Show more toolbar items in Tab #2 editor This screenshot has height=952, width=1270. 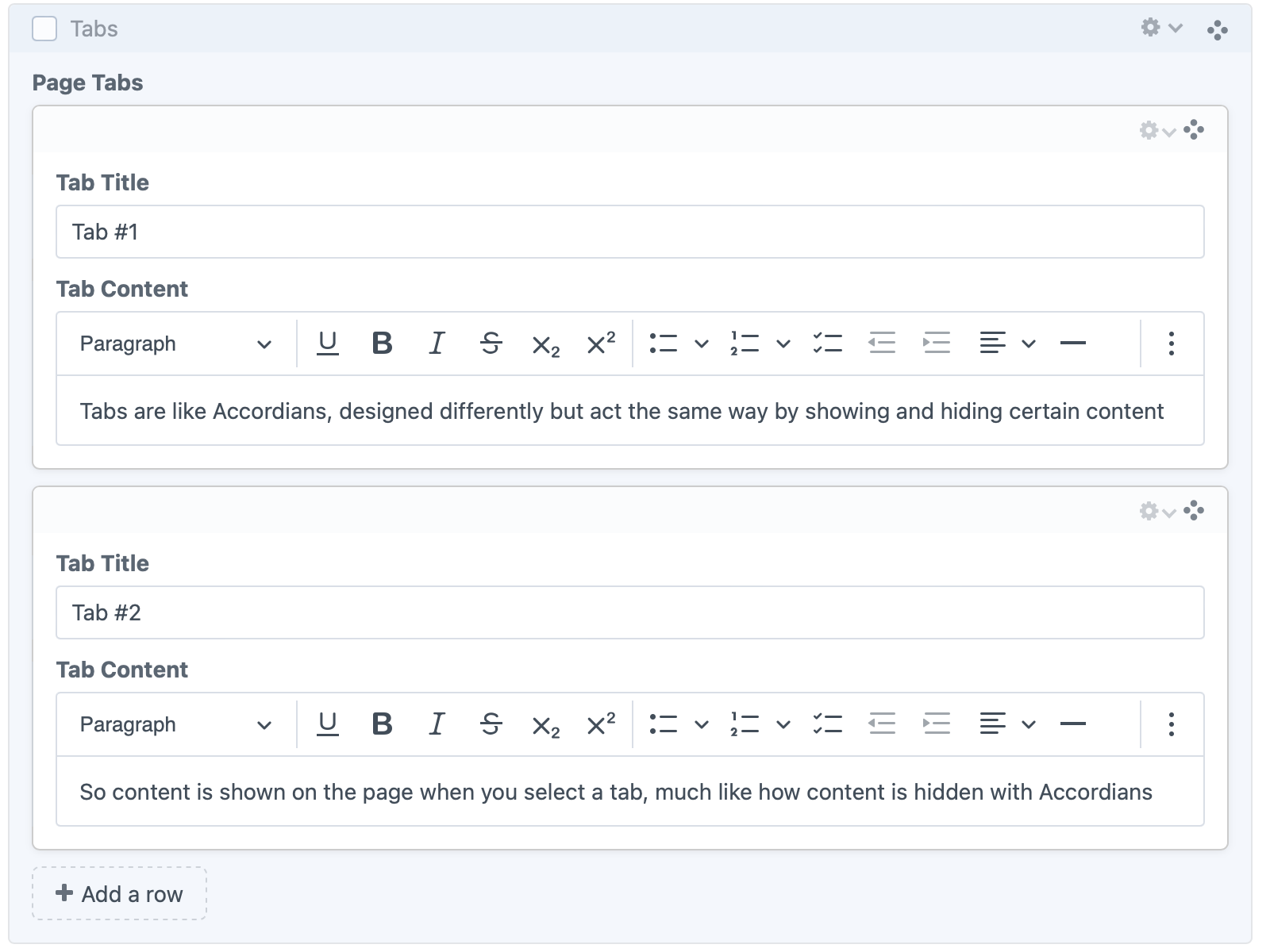coord(1171,724)
